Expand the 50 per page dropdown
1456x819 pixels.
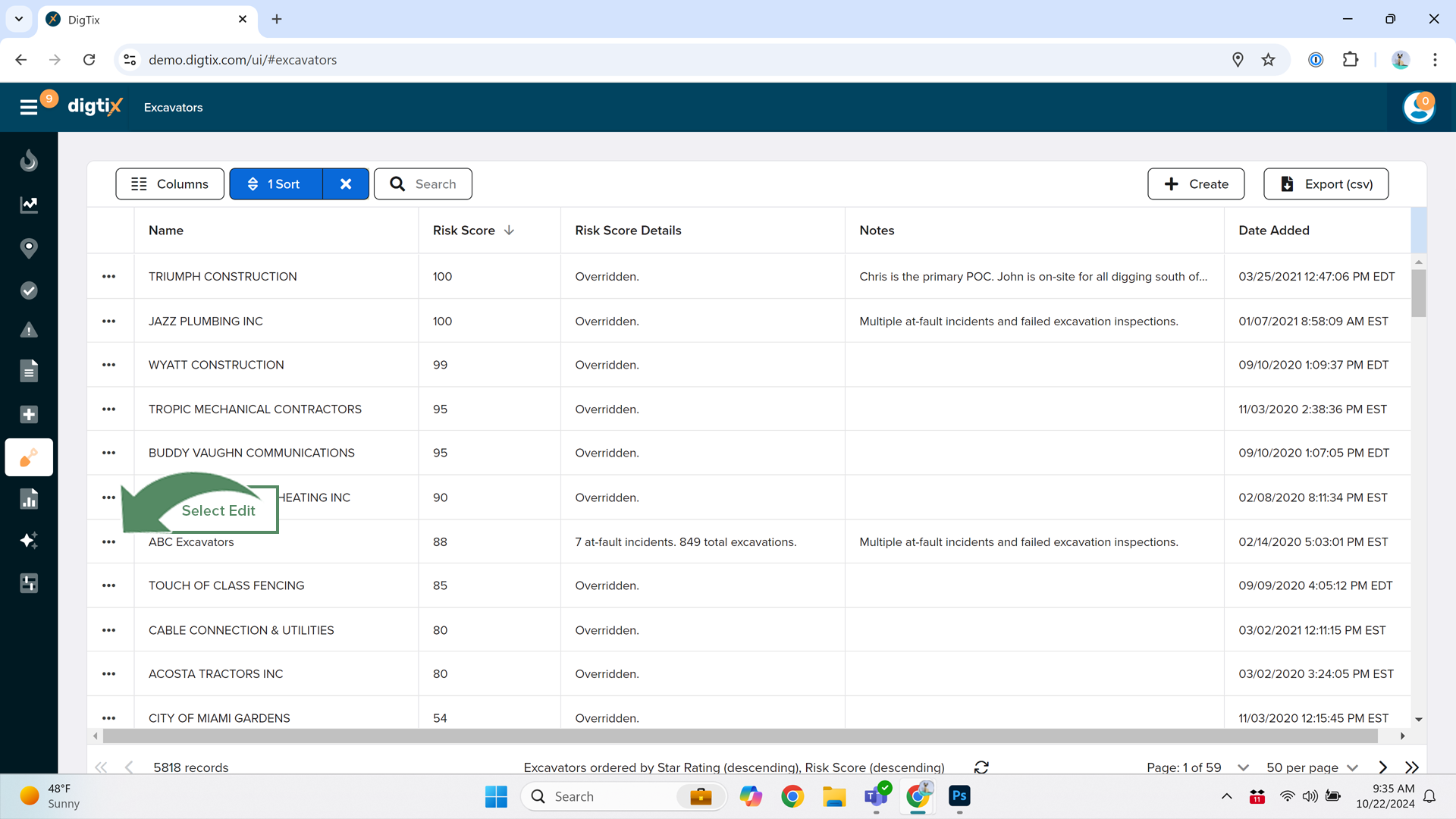tap(1352, 767)
